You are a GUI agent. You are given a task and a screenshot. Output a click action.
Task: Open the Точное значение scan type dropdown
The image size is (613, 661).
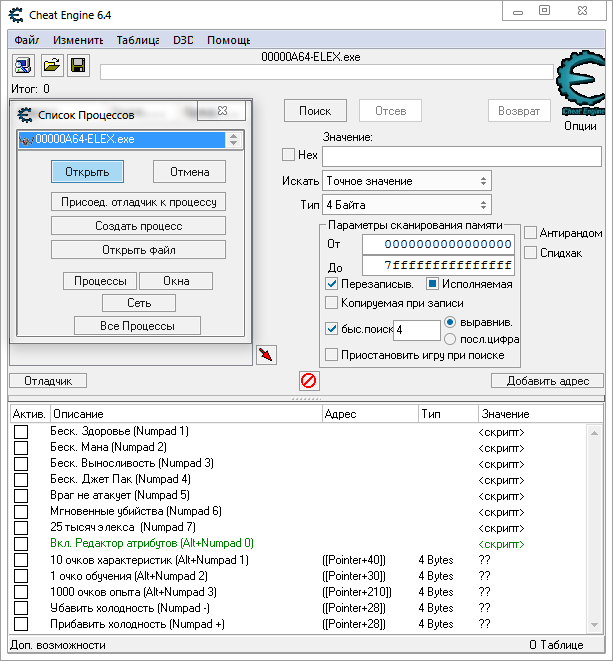(x=407, y=181)
